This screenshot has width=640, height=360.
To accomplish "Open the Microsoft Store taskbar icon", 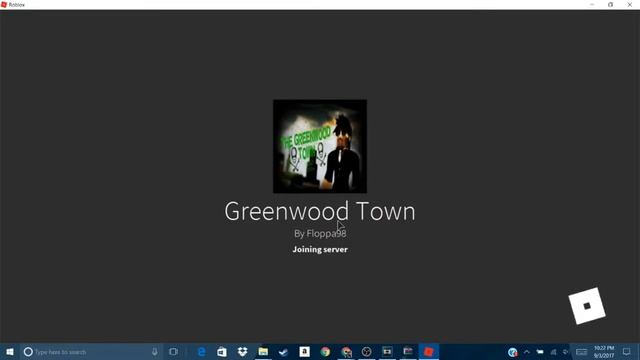I will [222, 351].
